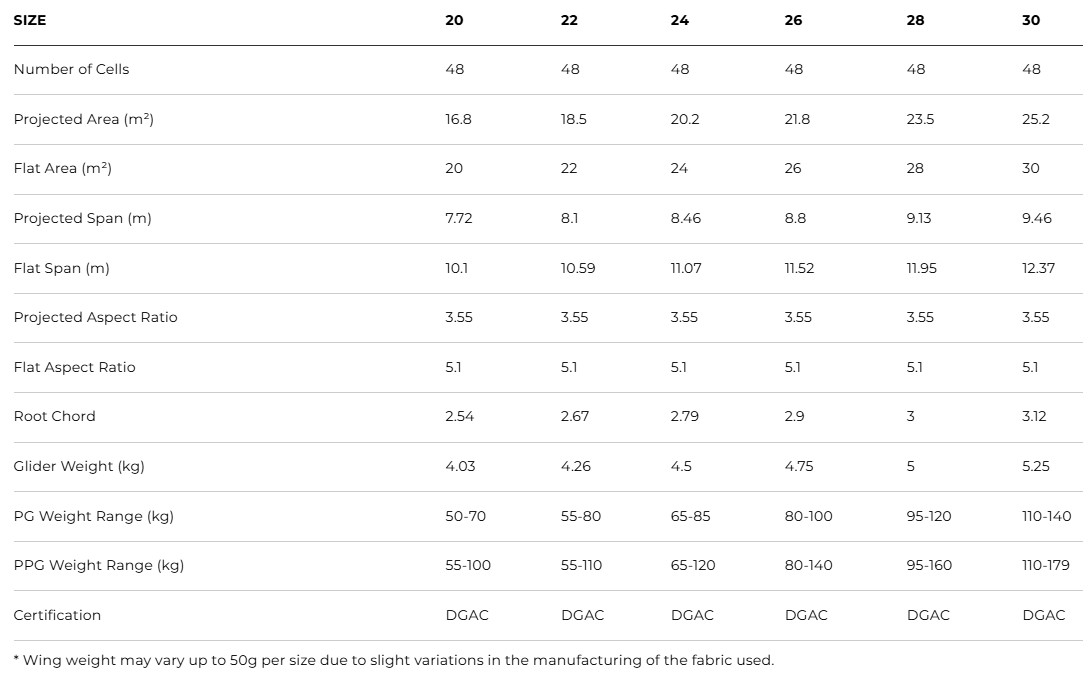Image resolution: width=1083 pixels, height=687 pixels.
Task: Select the Root Chord row label
Action: click(x=54, y=416)
